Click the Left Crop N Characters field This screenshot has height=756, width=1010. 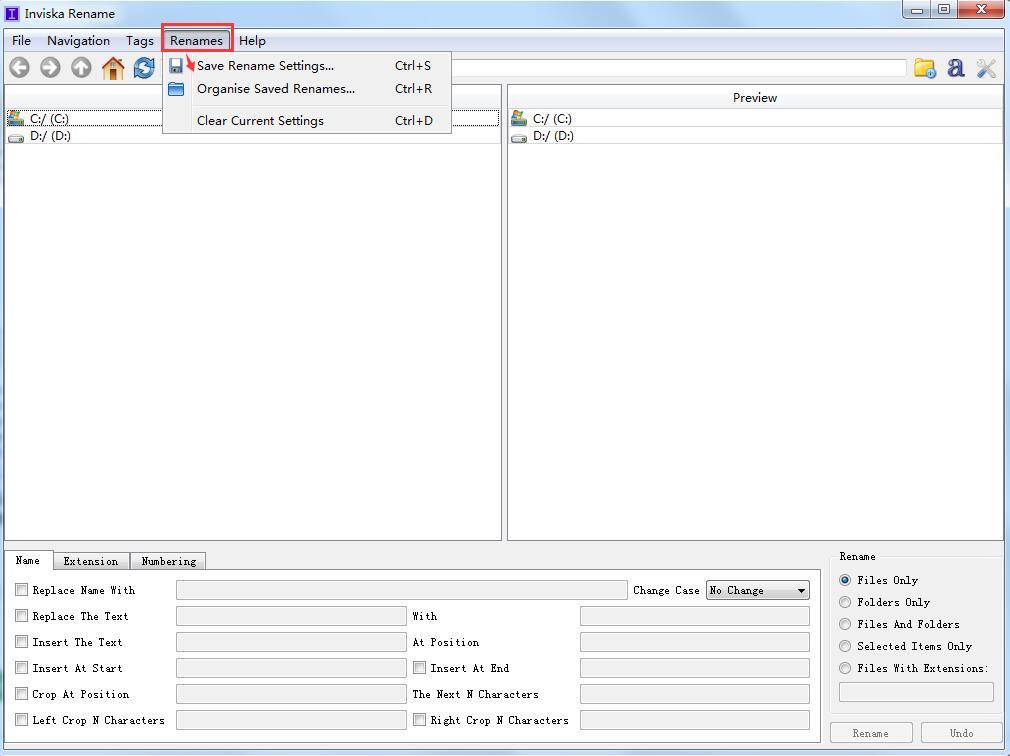291,720
